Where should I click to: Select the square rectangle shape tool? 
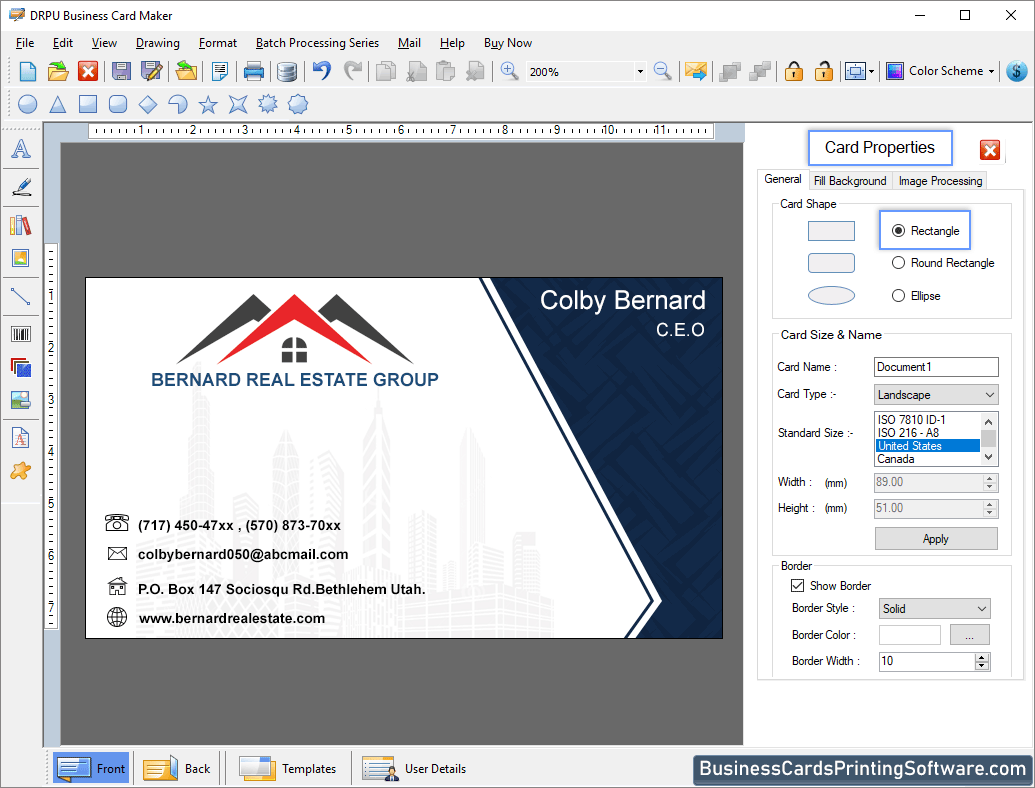88,104
